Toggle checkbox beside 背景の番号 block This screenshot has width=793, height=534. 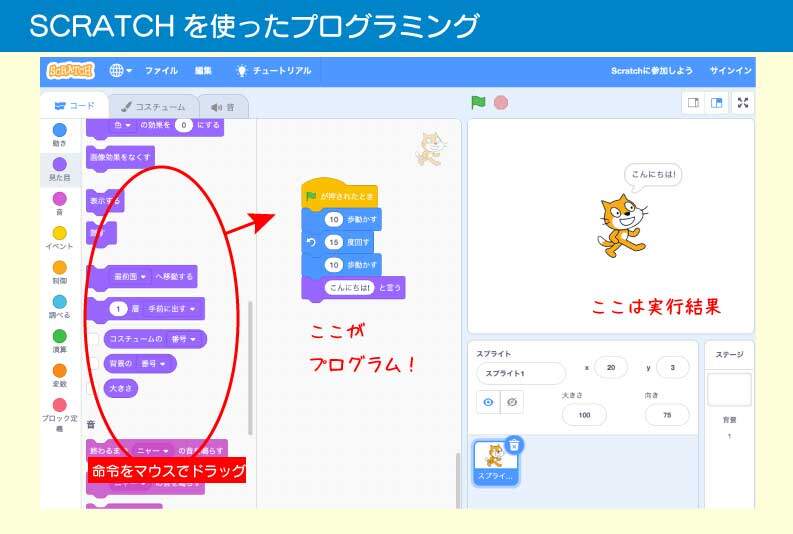click(x=94, y=364)
